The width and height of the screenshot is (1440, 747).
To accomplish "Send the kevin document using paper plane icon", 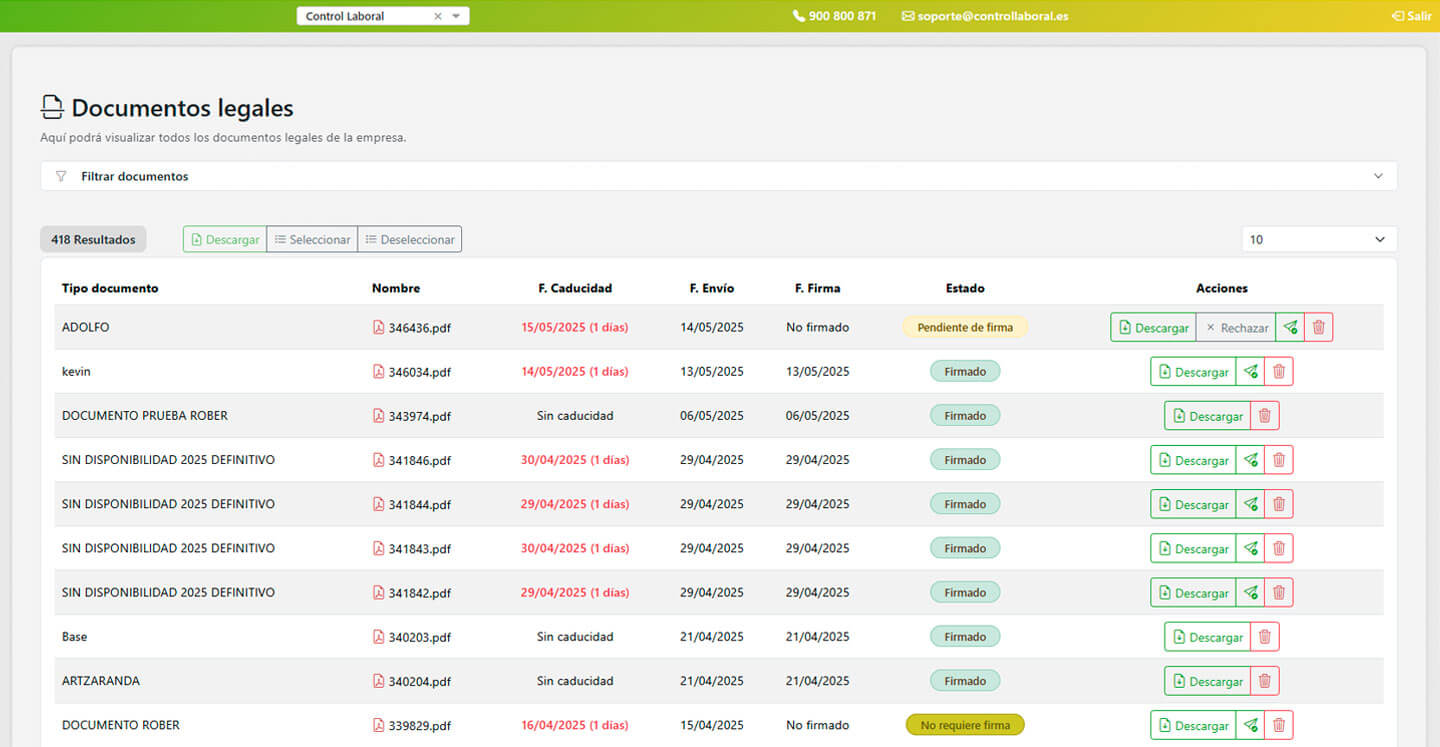I will tap(1250, 372).
